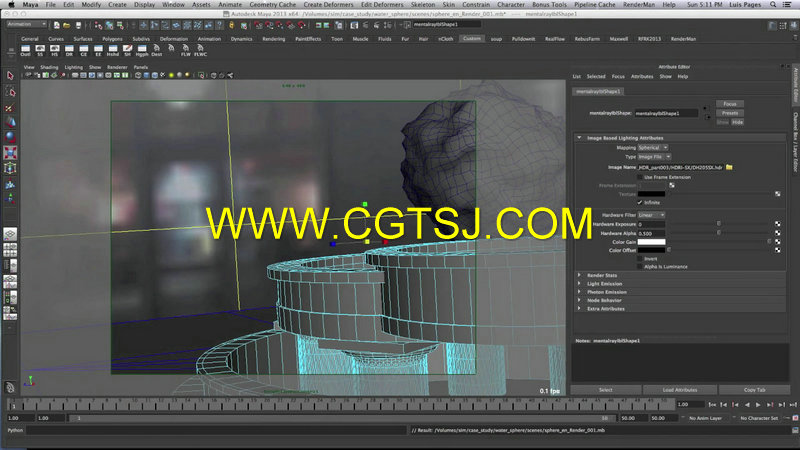
Task: Enable the Invert checkbox
Action: 640,259
